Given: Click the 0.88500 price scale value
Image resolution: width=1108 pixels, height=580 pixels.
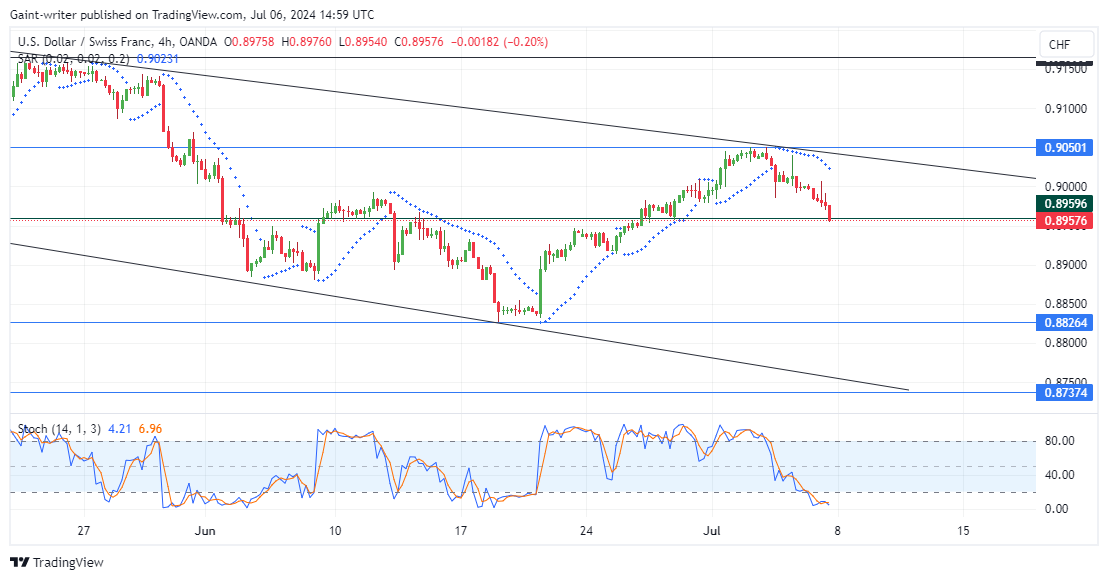Looking at the screenshot, I should (x=1066, y=304).
